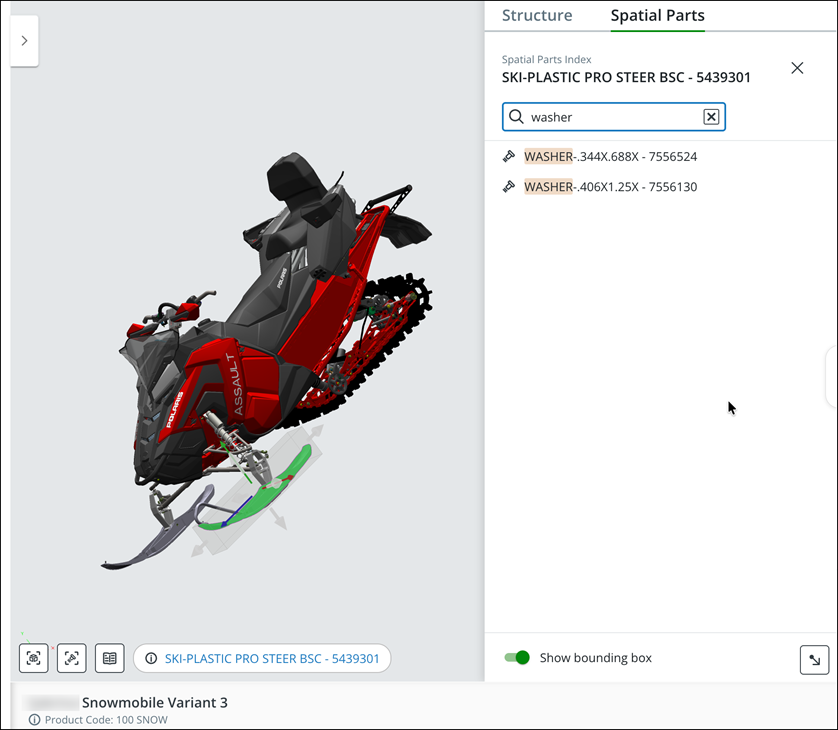
Task: Click the collapse panel arrow button
Action: pos(814,660)
